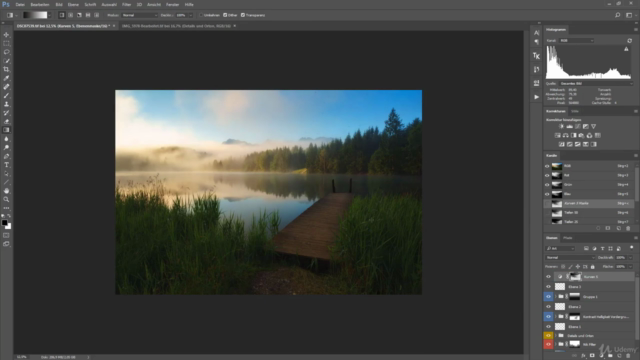Image resolution: width=640 pixels, height=360 pixels.
Task: Toggle visibility of the Rot channel
Action: pyautogui.click(x=547, y=176)
